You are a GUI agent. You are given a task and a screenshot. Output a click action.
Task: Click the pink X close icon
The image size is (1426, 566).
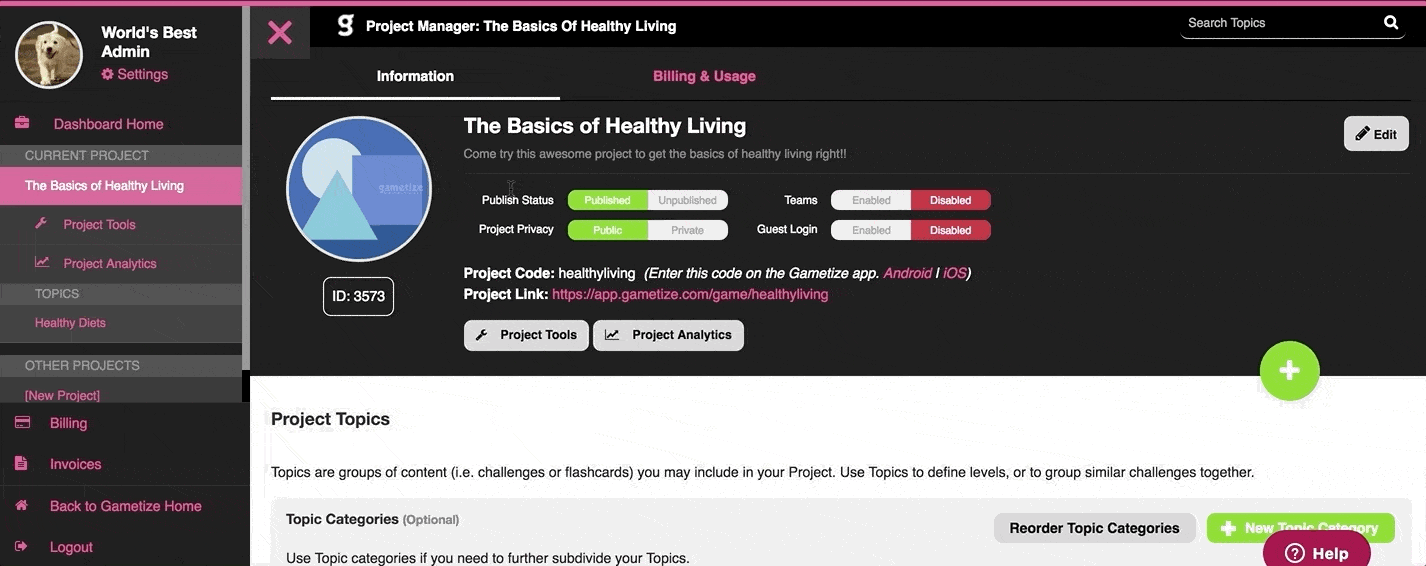pyautogui.click(x=280, y=32)
